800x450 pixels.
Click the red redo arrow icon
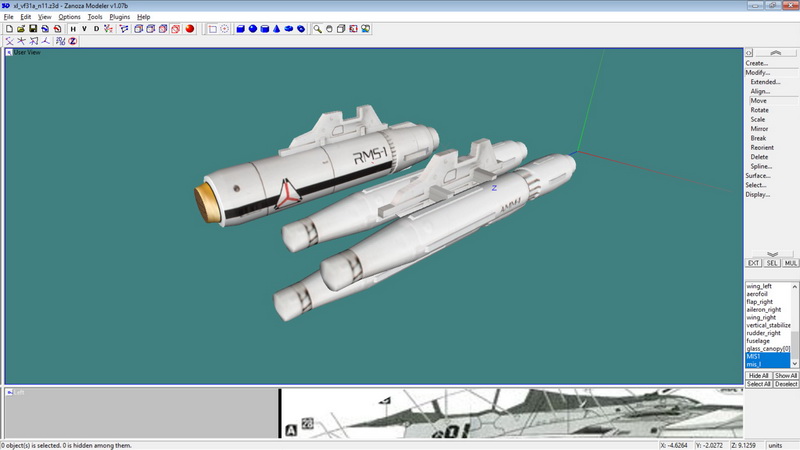point(57,29)
